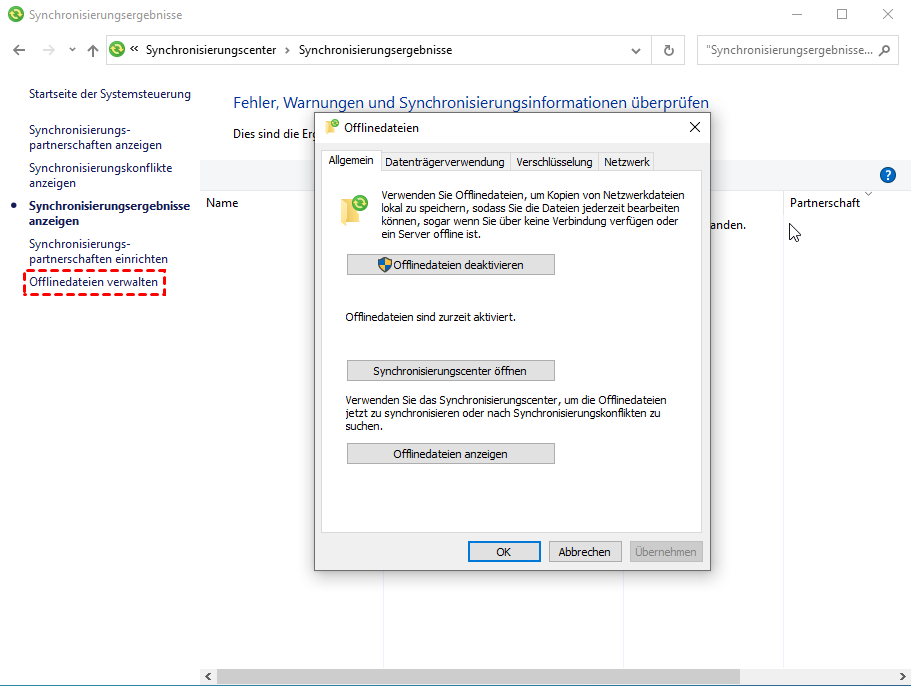Click Synchronisierungscenter breadcrumb in address bar
The image size is (911, 686).
tap(211, 50)
